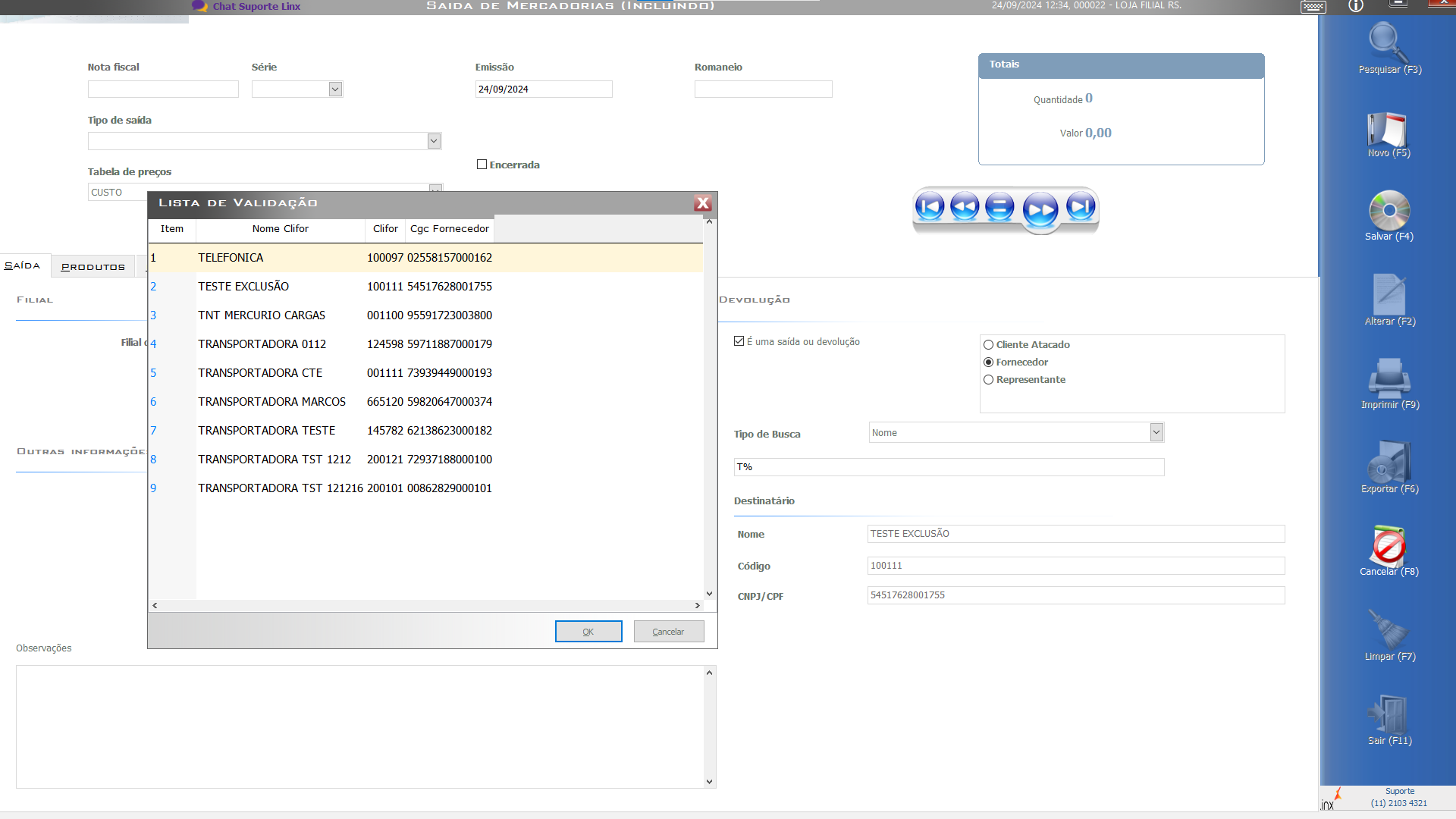The width and height of the screenshot is (1456, 819).
Task: Open the Tipo de Busca dropdown
Action: click(1156, 432)
